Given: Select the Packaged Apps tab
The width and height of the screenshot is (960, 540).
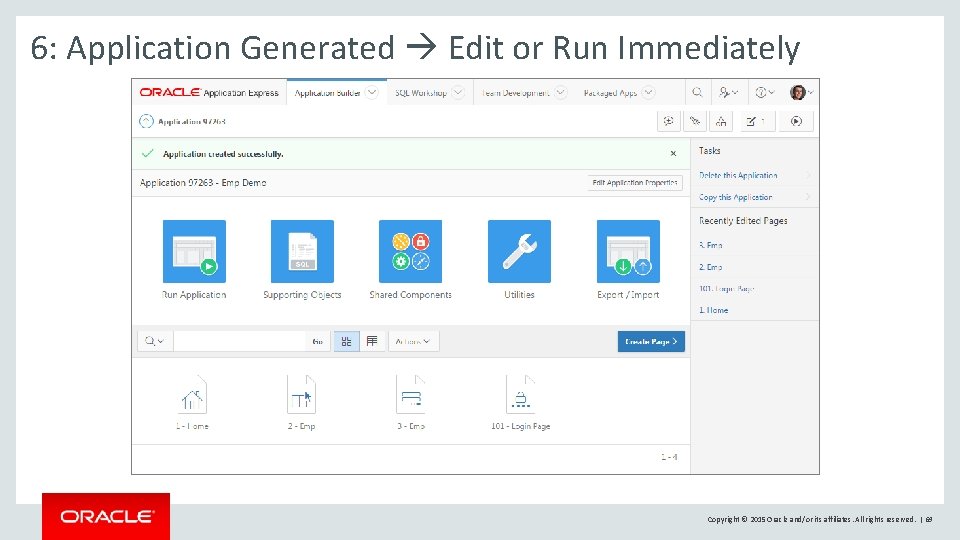Looking at the screenshot, I should click(x=610, y=93).
